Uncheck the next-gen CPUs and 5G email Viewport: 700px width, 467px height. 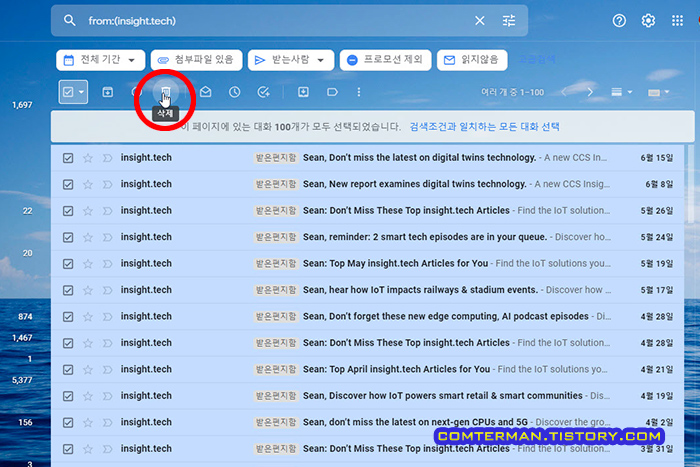(x=68, y=422)
